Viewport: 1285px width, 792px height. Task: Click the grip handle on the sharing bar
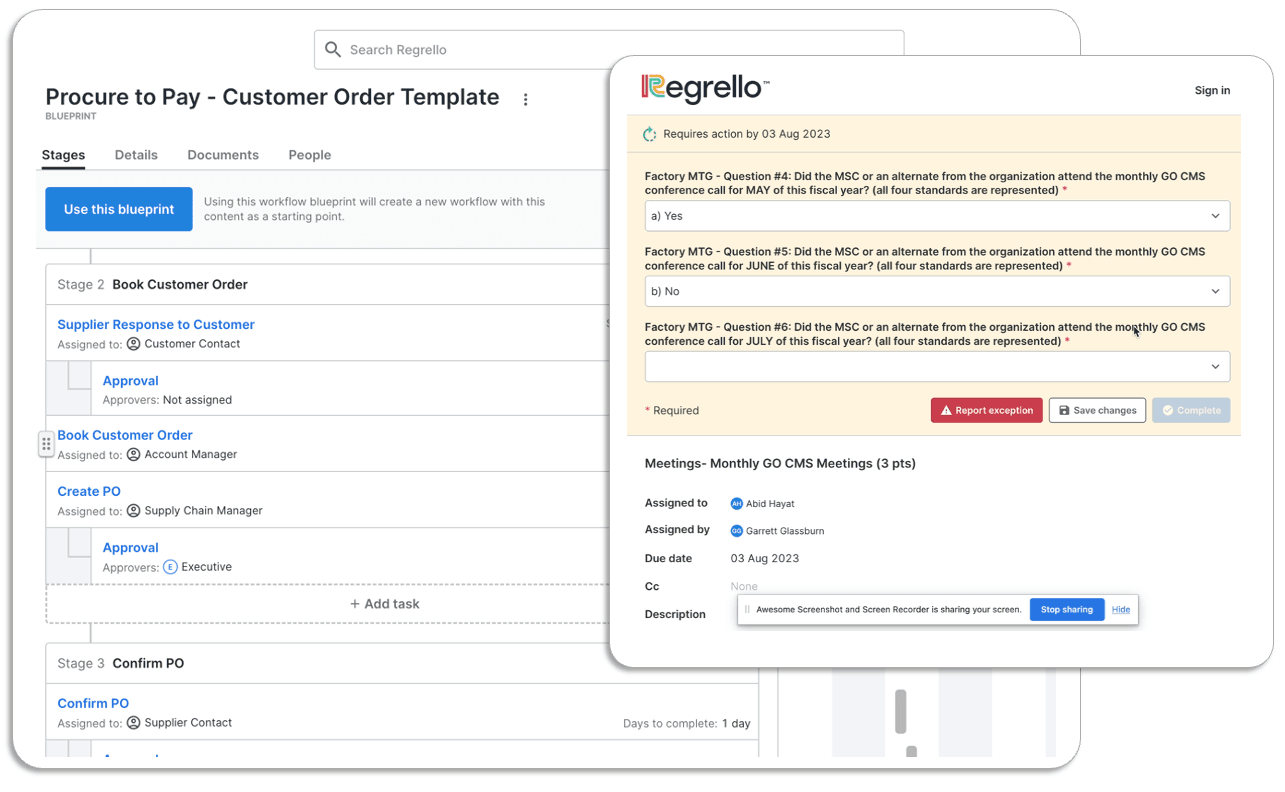747,609
